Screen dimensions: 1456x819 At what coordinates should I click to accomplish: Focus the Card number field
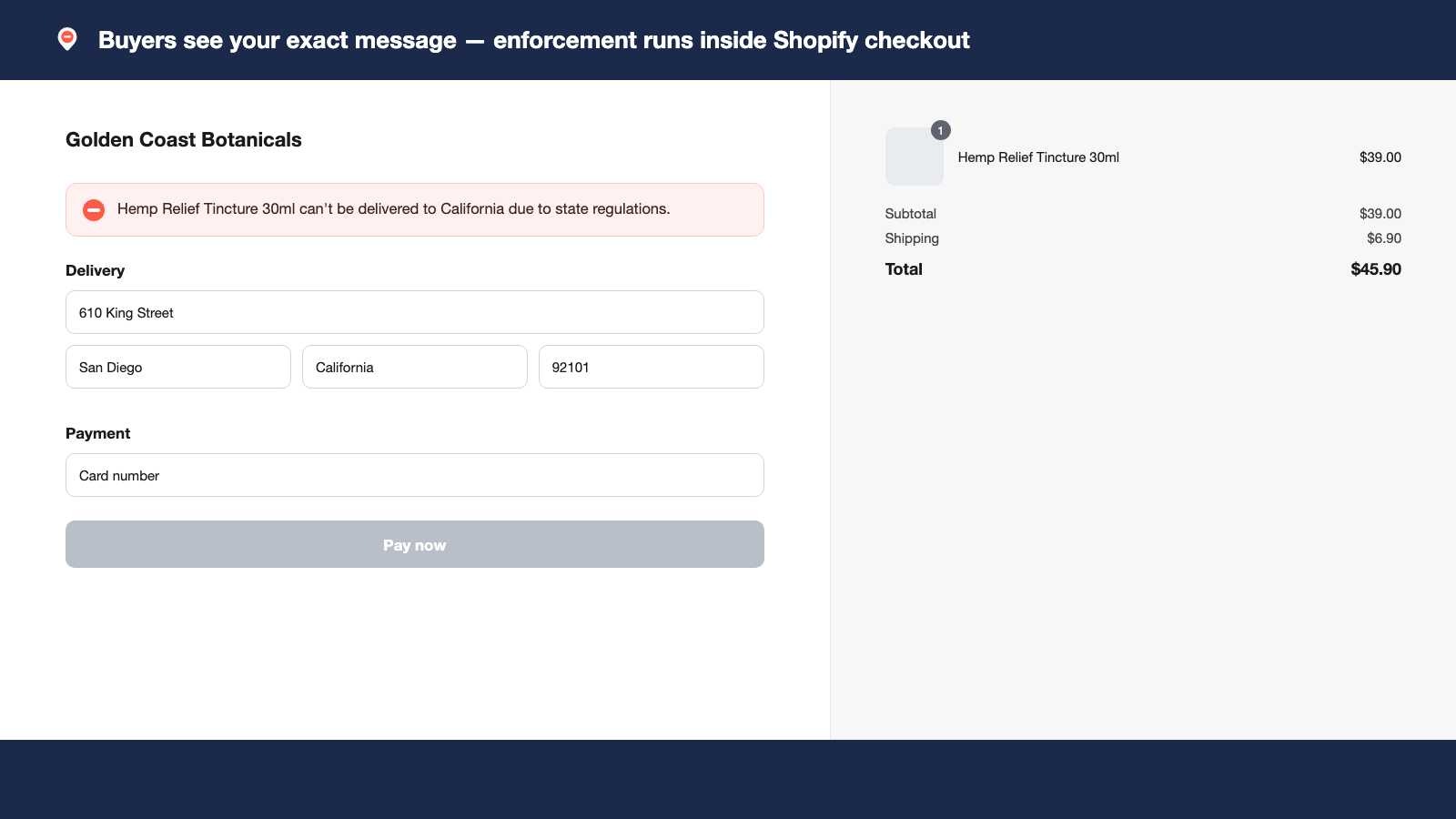[415, 475]
